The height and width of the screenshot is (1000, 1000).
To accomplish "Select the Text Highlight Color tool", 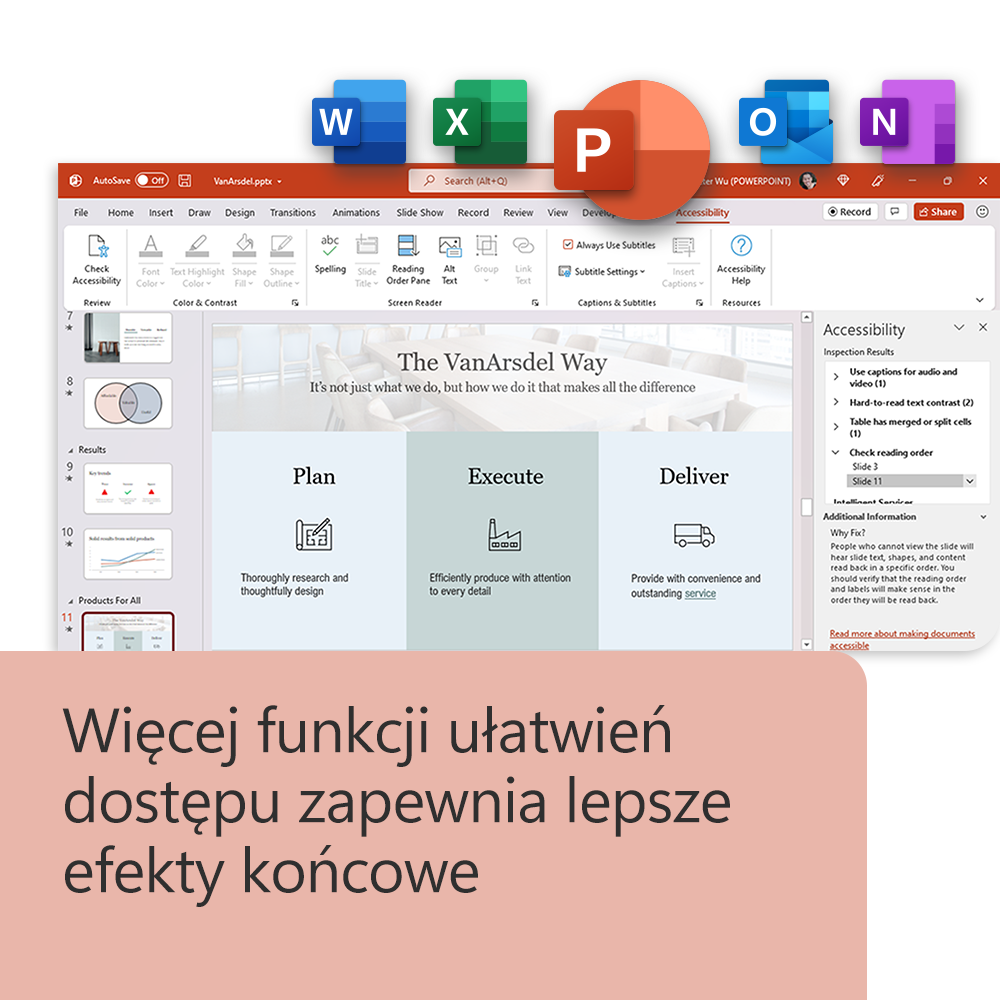I will (197, 263).
